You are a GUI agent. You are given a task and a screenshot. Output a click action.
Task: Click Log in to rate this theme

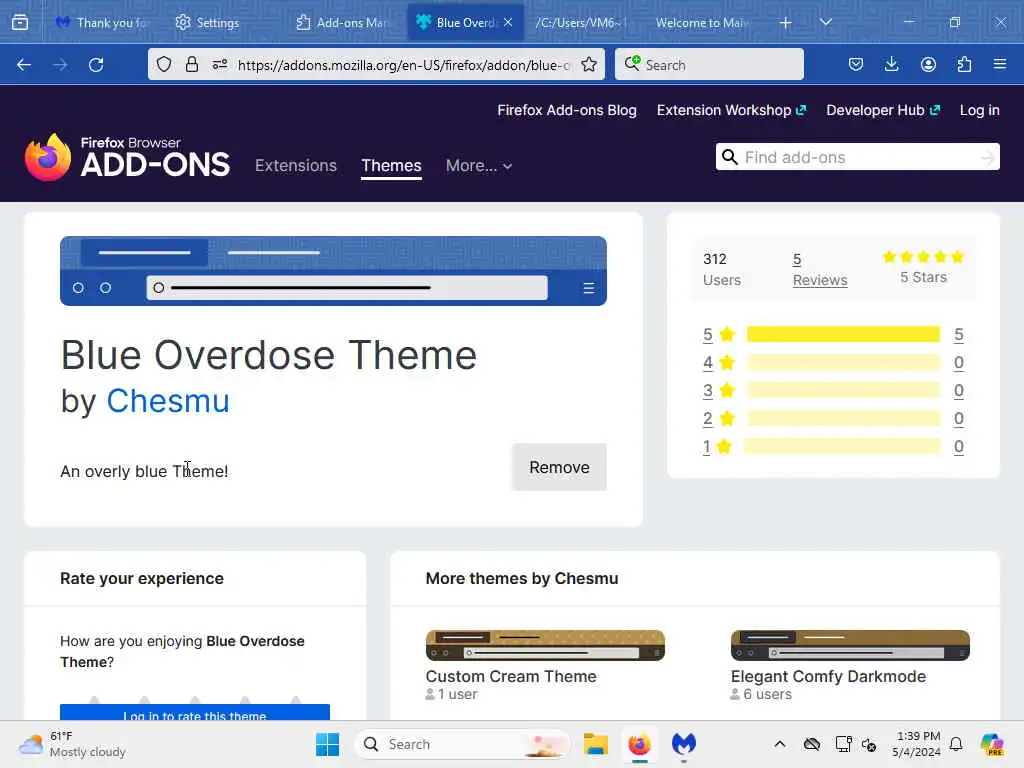coord(195,713)
